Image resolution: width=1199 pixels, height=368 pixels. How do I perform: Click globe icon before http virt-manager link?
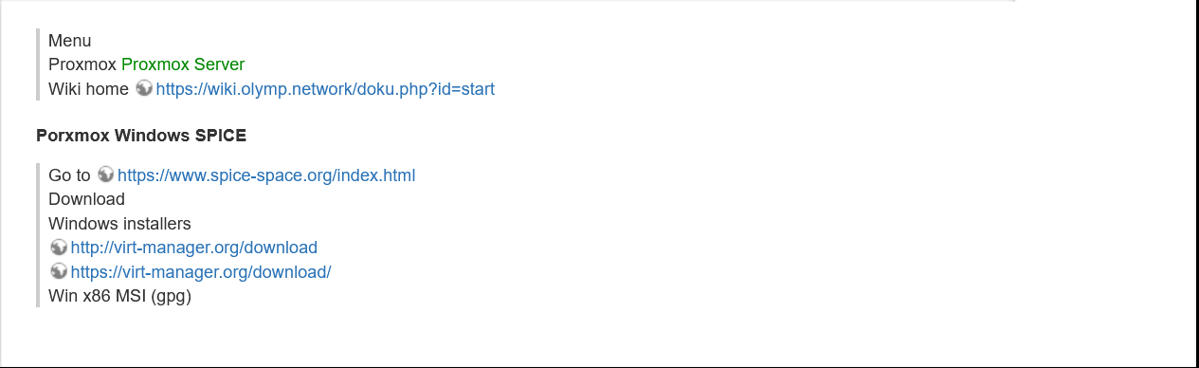(58, 248)
